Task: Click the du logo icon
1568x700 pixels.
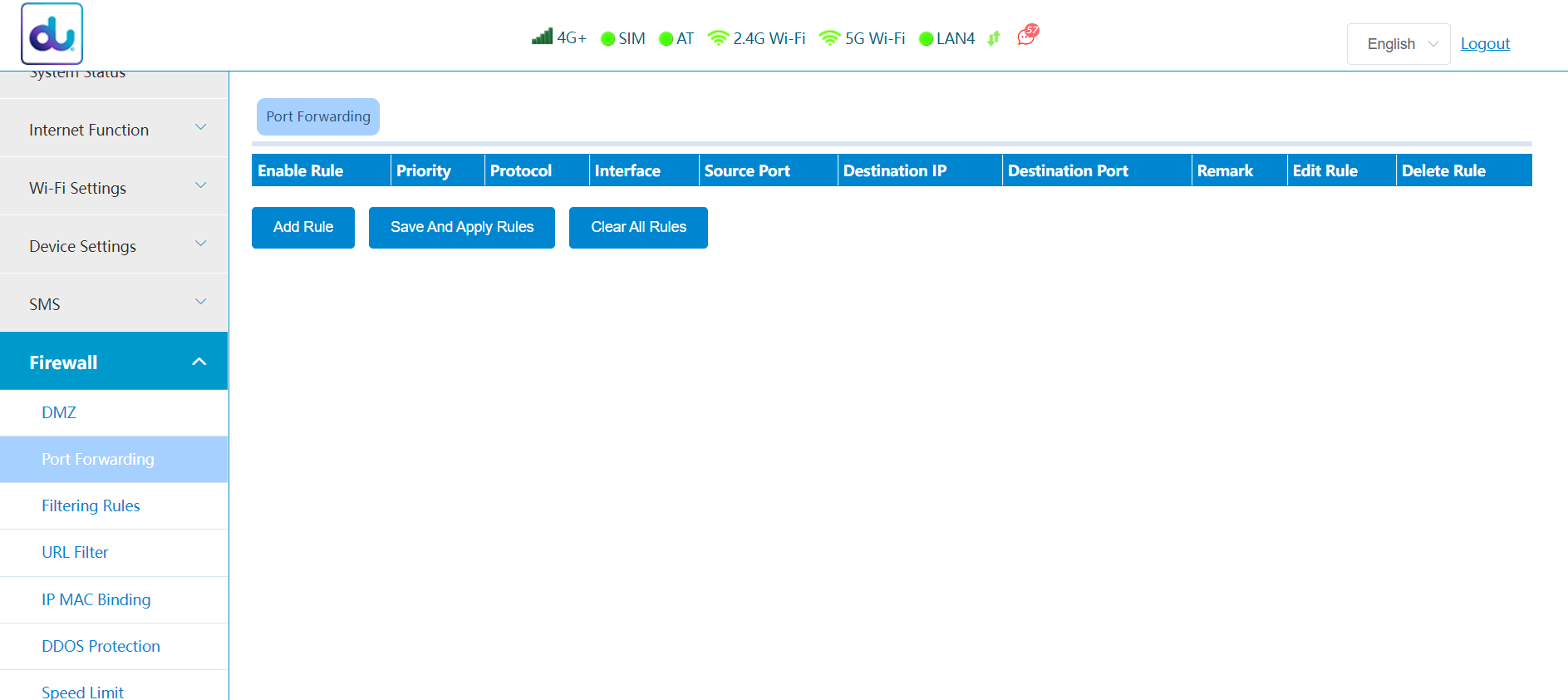Action: (52, 34)
